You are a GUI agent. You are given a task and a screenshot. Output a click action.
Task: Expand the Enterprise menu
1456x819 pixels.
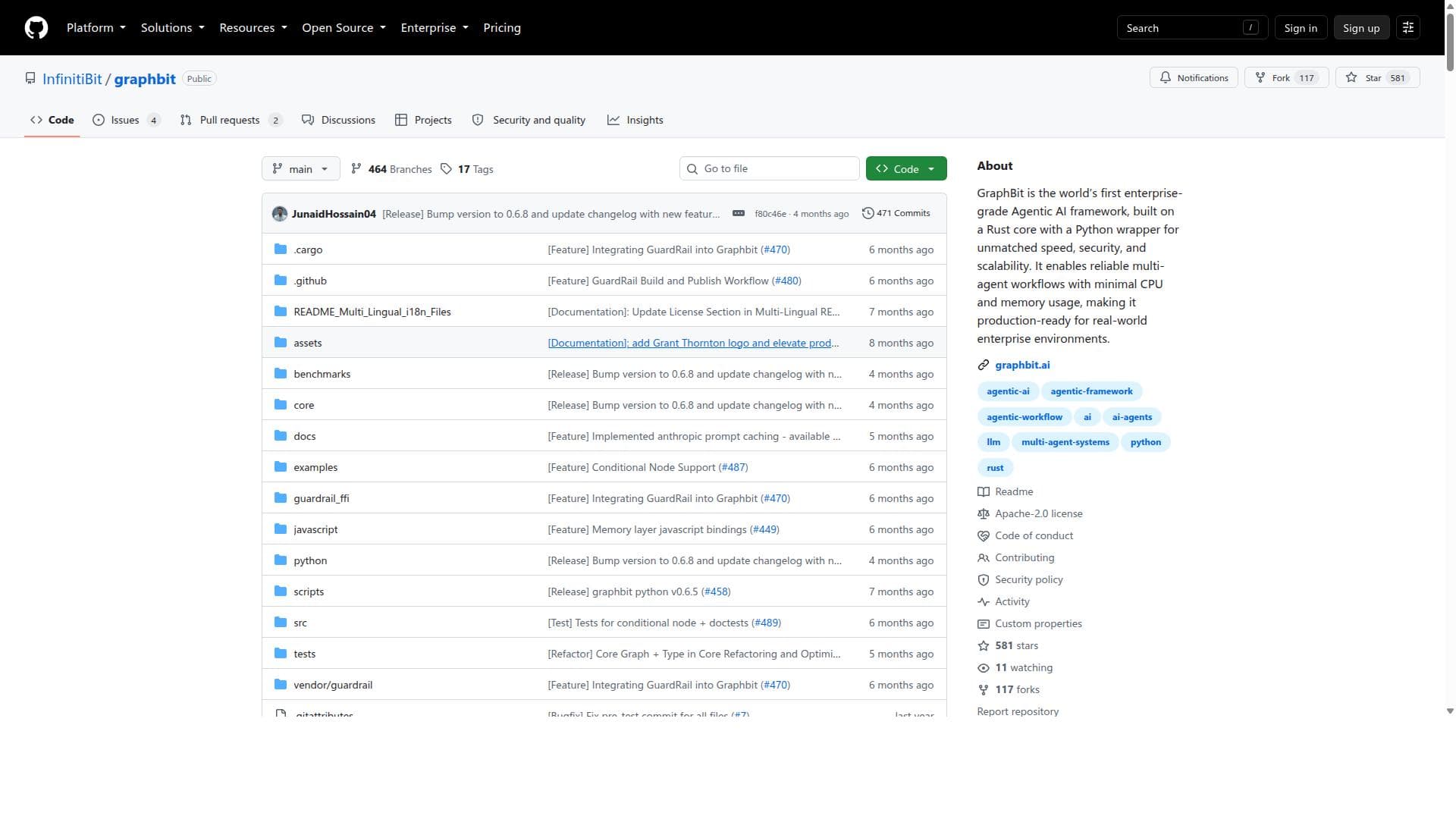point(435,28)
